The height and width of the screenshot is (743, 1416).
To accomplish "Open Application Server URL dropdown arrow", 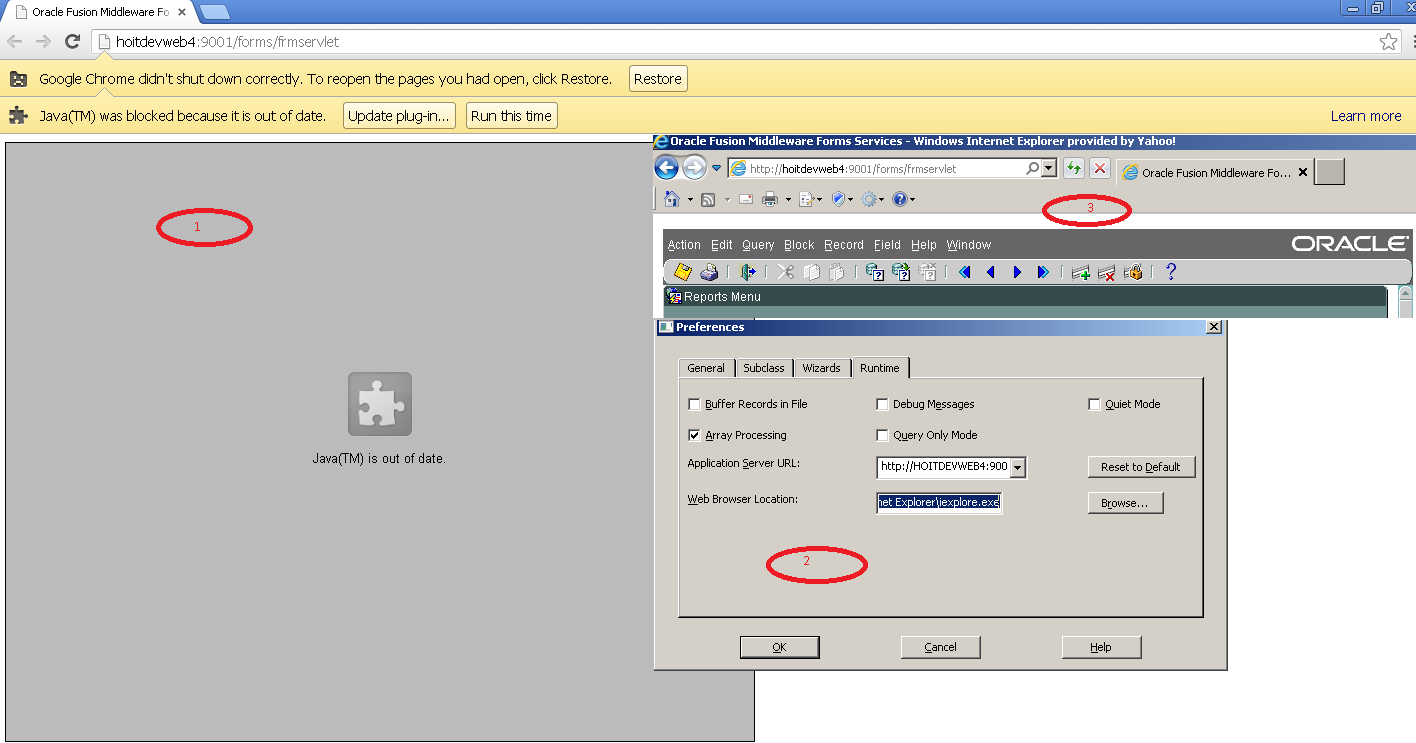I will (1017, 467).
